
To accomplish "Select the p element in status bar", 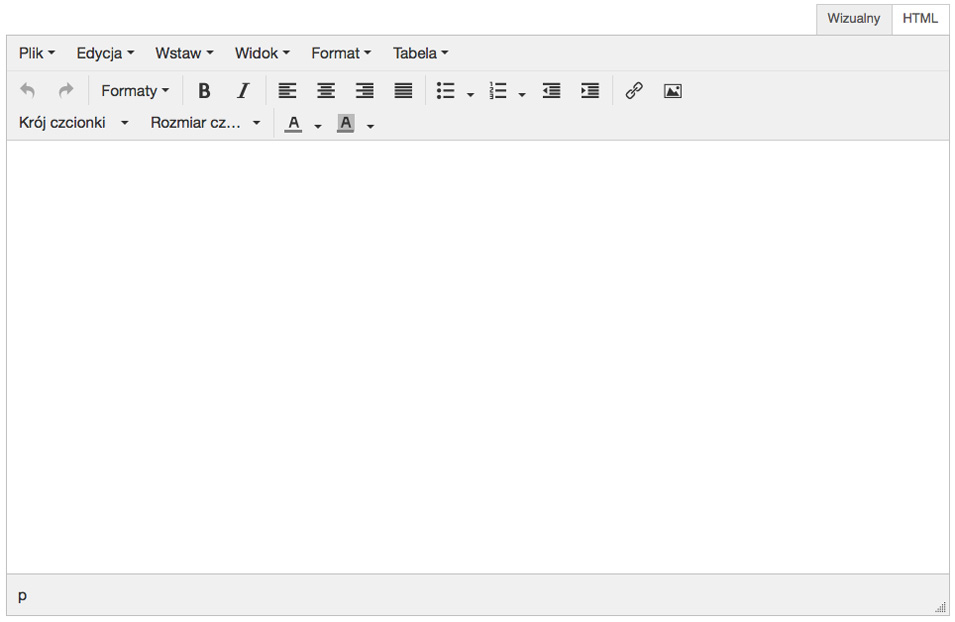I will 23,595.
